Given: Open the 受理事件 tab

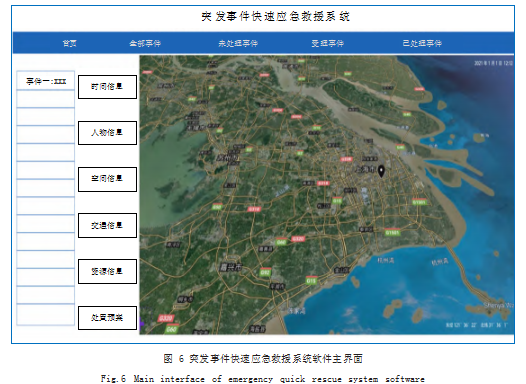Looking at the screenshot, I should pos(327,43).
